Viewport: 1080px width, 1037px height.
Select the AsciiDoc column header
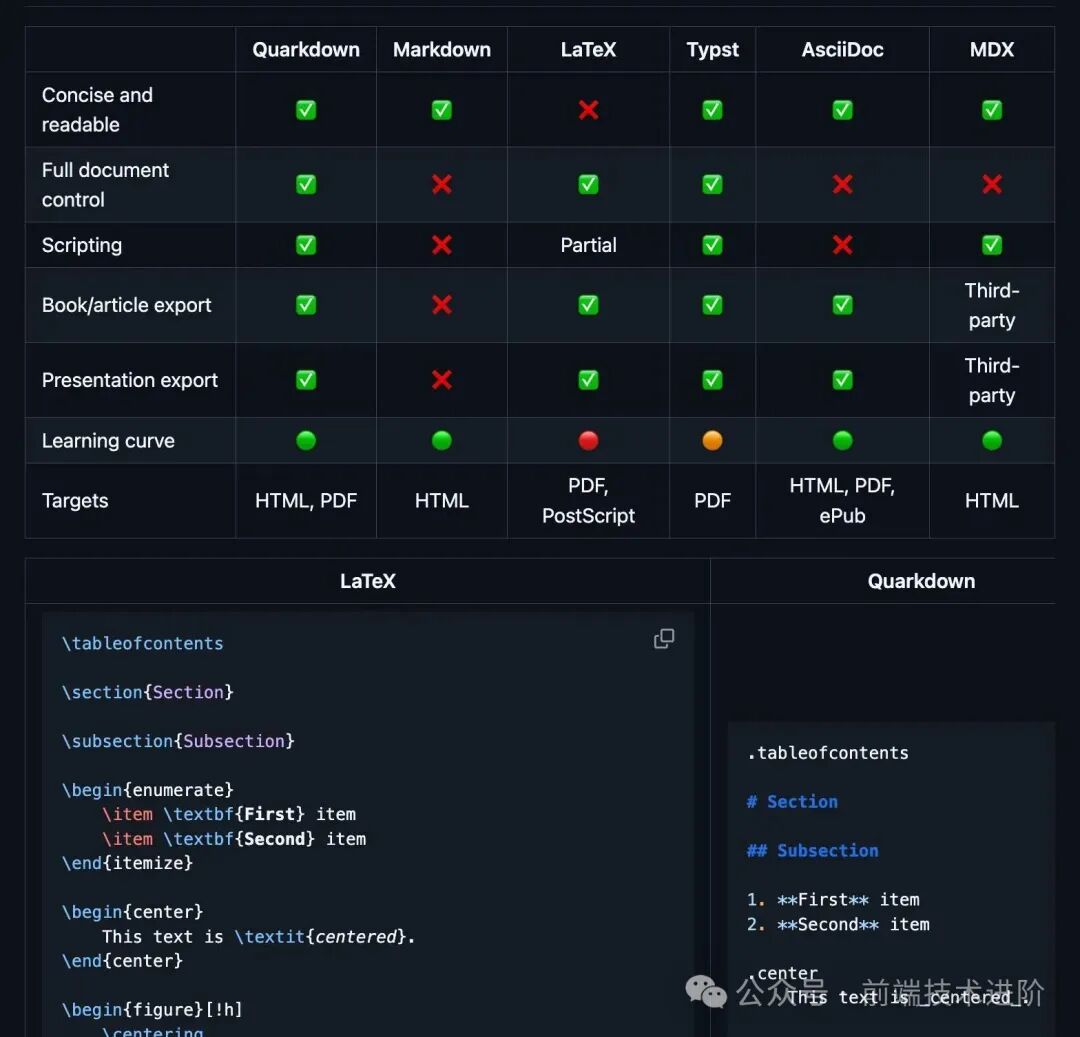click(x=842, y=50)
